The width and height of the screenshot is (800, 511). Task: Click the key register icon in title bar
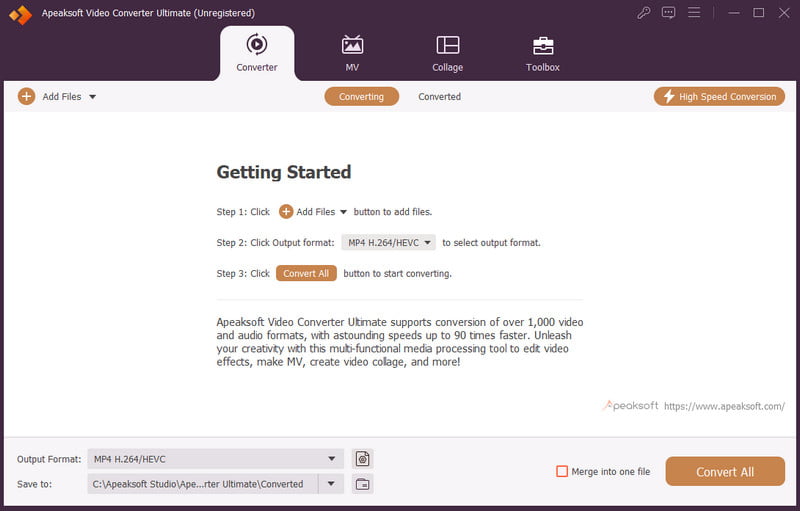(644, 13)
